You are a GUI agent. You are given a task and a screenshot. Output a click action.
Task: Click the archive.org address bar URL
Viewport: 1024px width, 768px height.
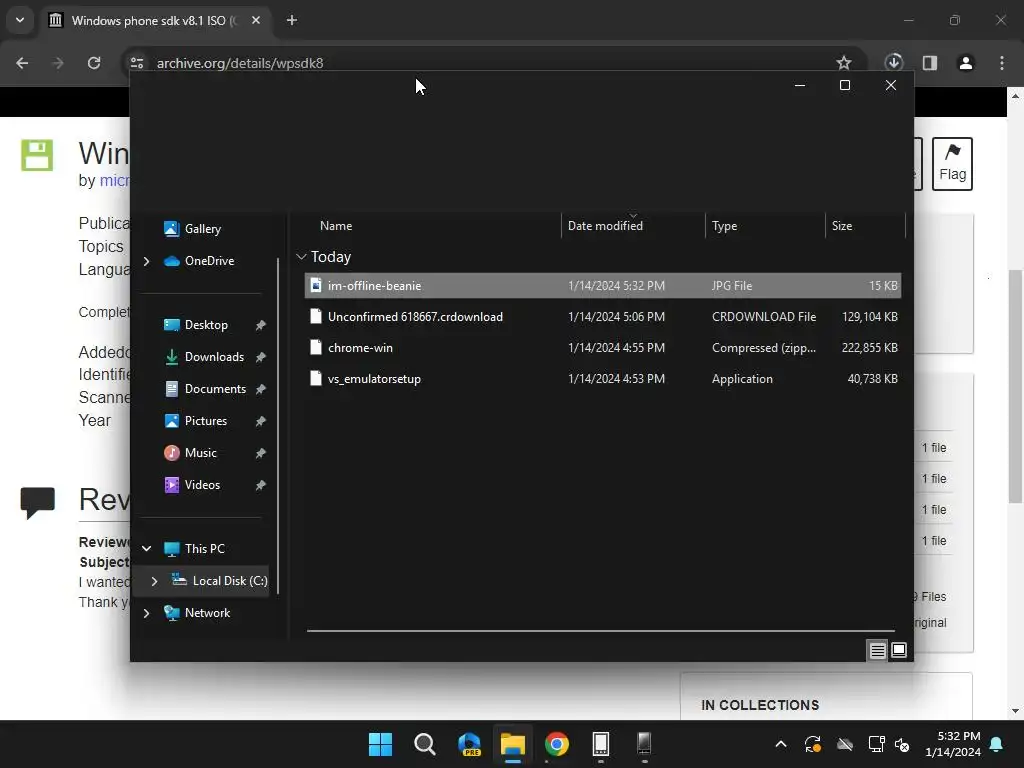point(240,63)
